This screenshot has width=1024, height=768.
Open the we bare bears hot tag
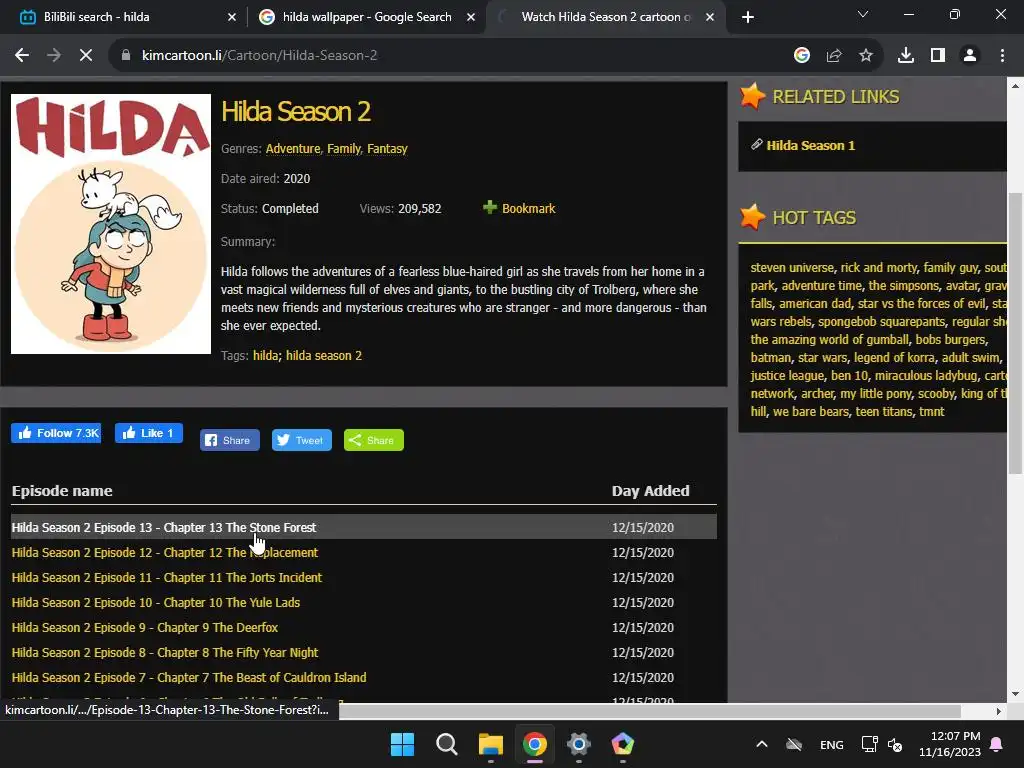pos(811,412)
